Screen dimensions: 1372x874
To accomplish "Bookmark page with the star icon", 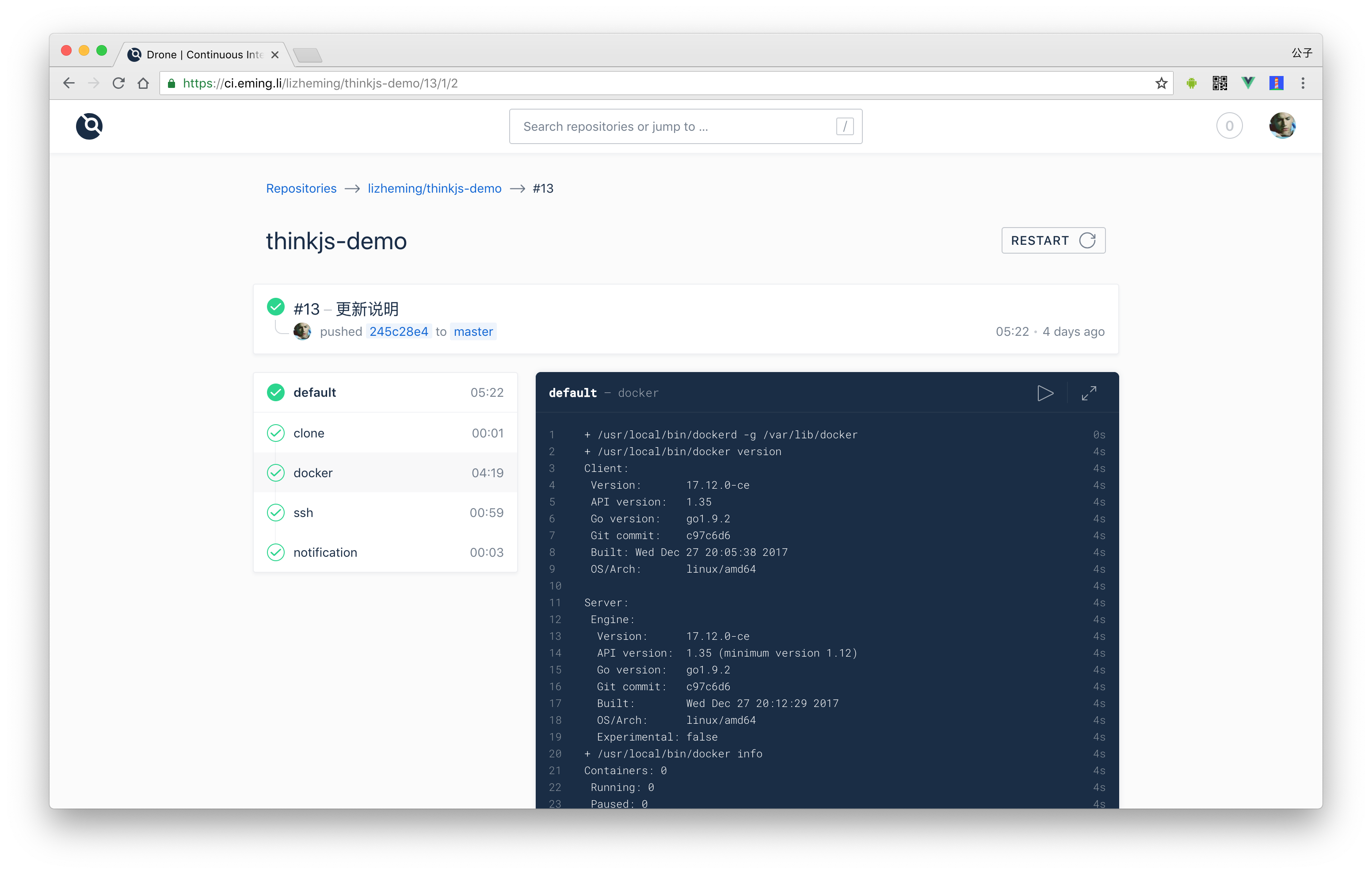I will point(1161,84).
